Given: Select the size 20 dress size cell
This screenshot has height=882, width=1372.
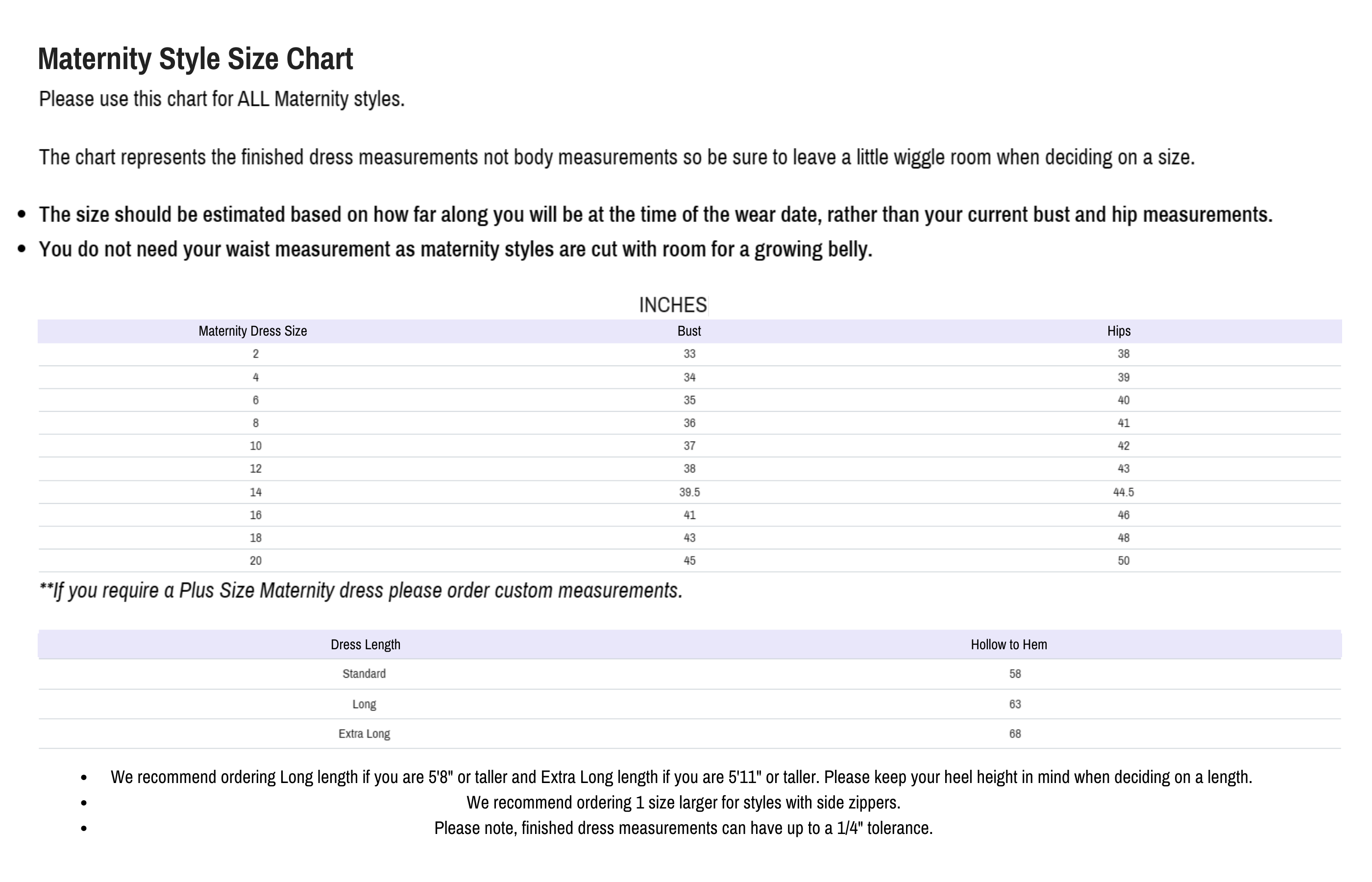Looking at the screenshot, I should click(x=255, y=561).
